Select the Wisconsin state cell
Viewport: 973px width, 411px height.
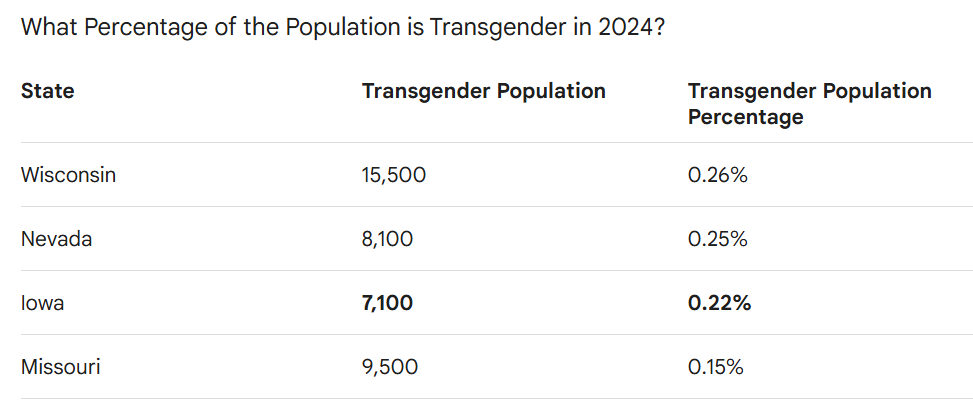68,175
